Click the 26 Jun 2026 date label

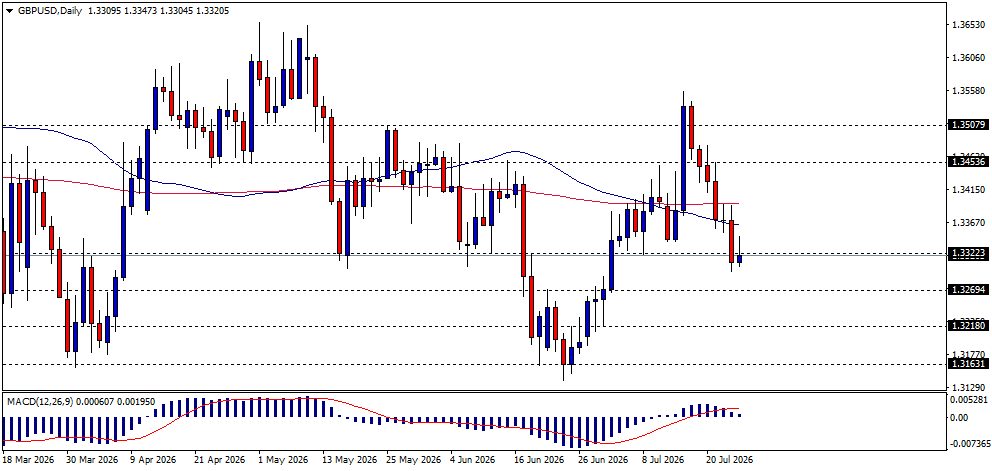[x=604, y=458]
